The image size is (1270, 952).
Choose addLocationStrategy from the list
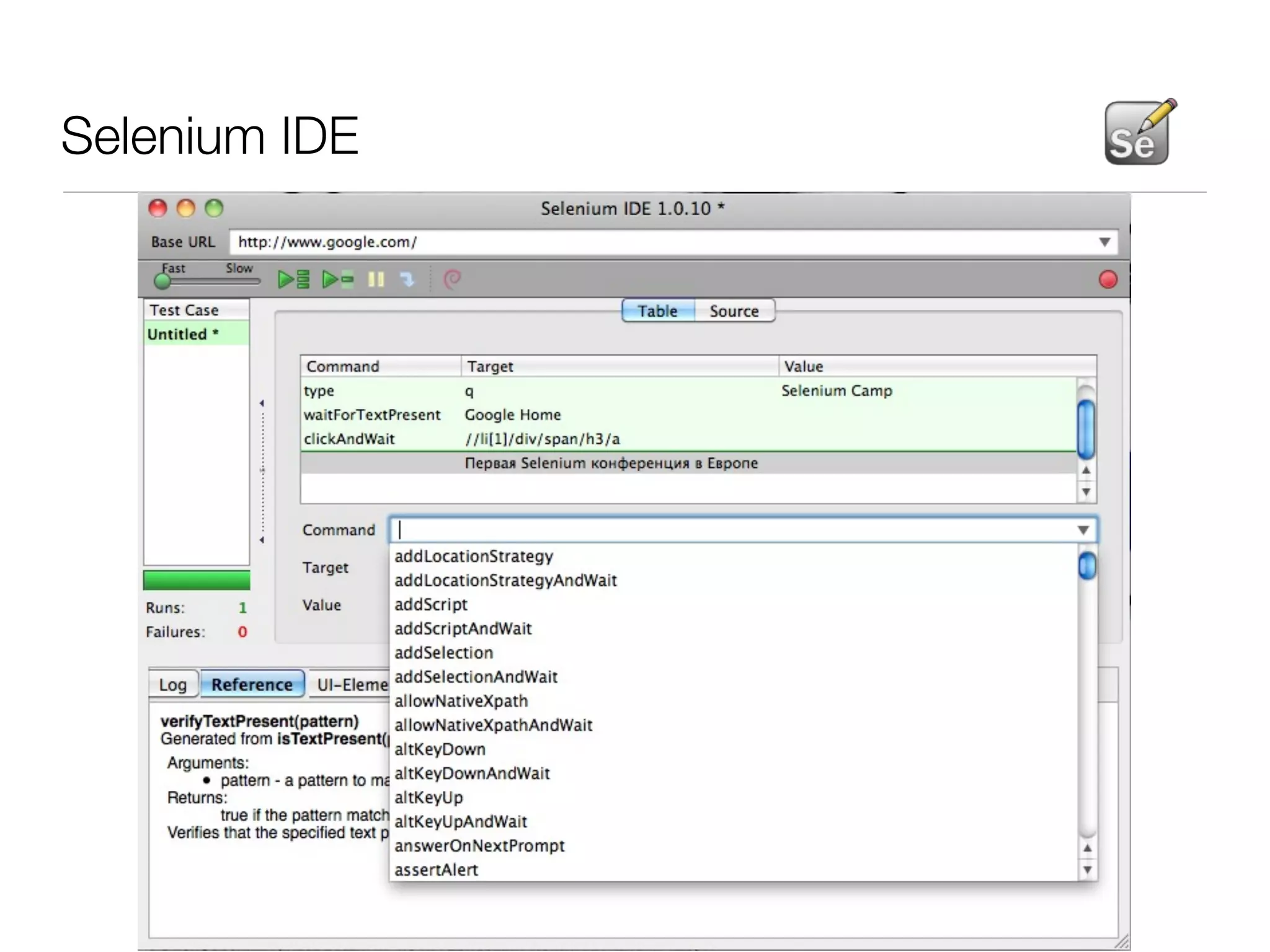734,556
